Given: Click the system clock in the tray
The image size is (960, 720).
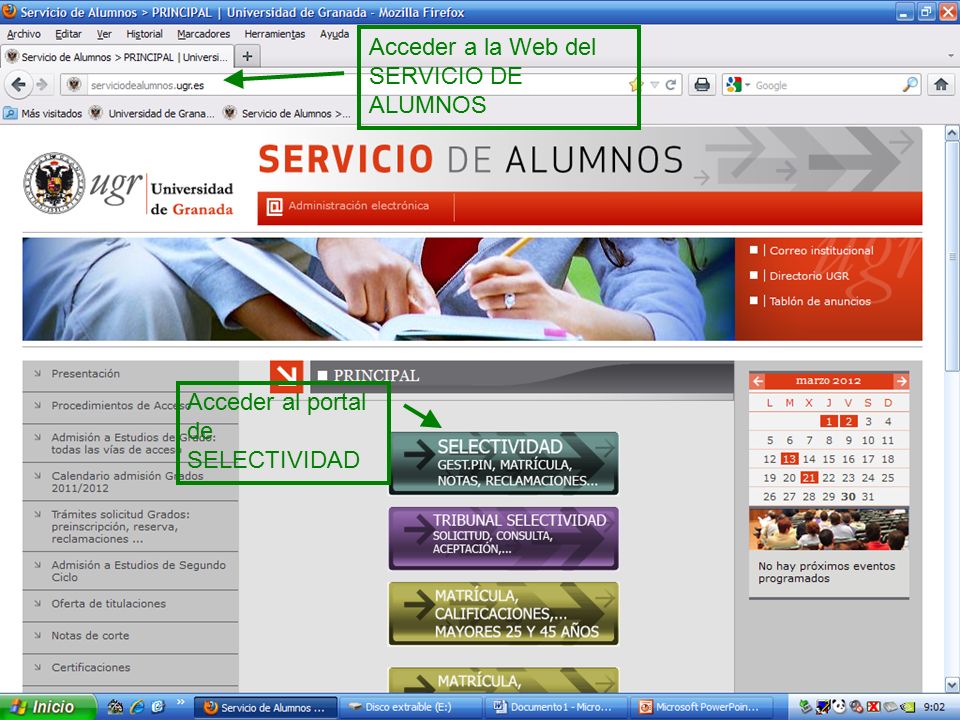Looking at the screenshot, I should click(x=934, y=708).
